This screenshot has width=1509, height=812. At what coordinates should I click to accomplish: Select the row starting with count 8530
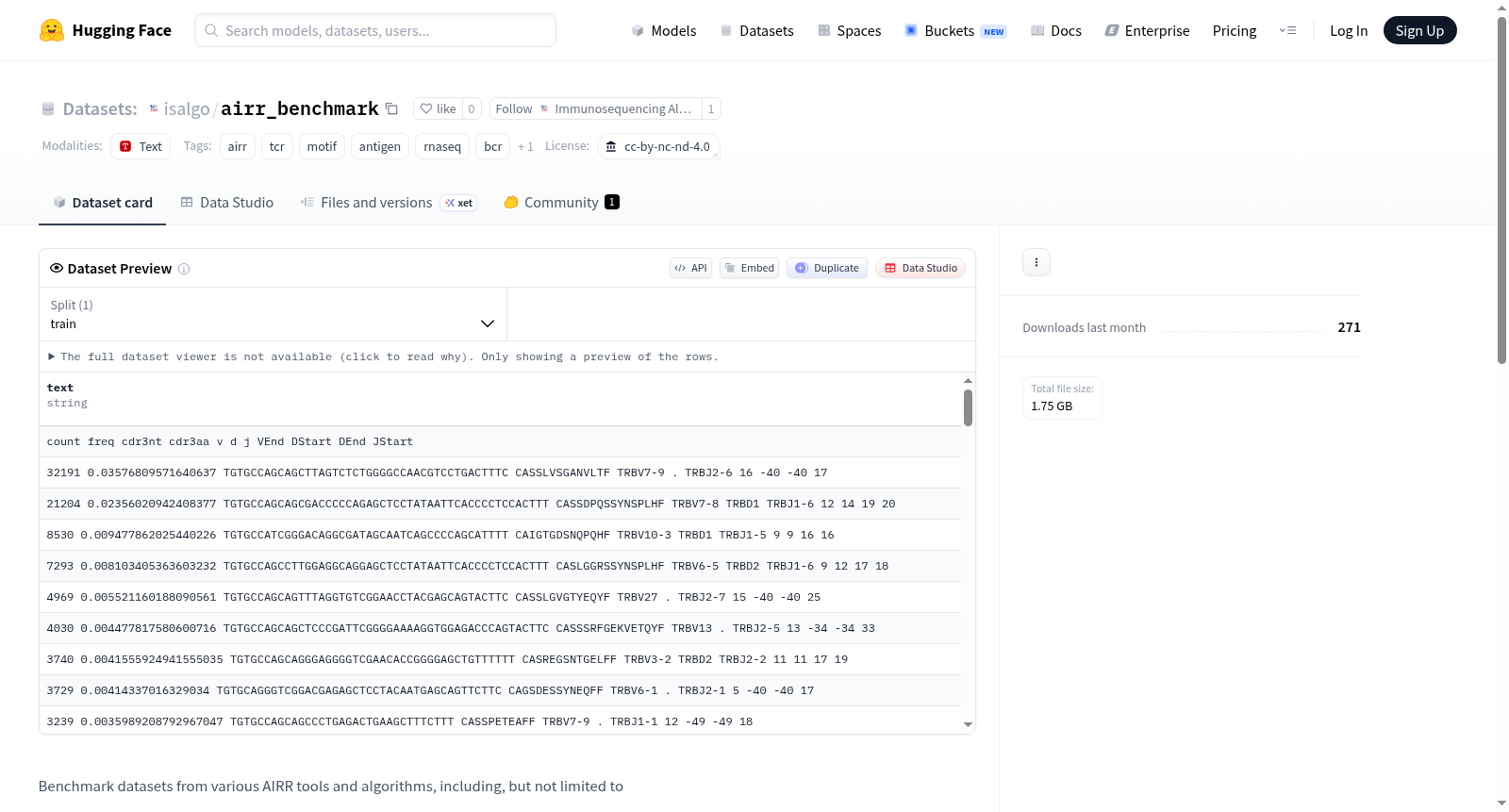pyautogui.click(x=500, y=535)
